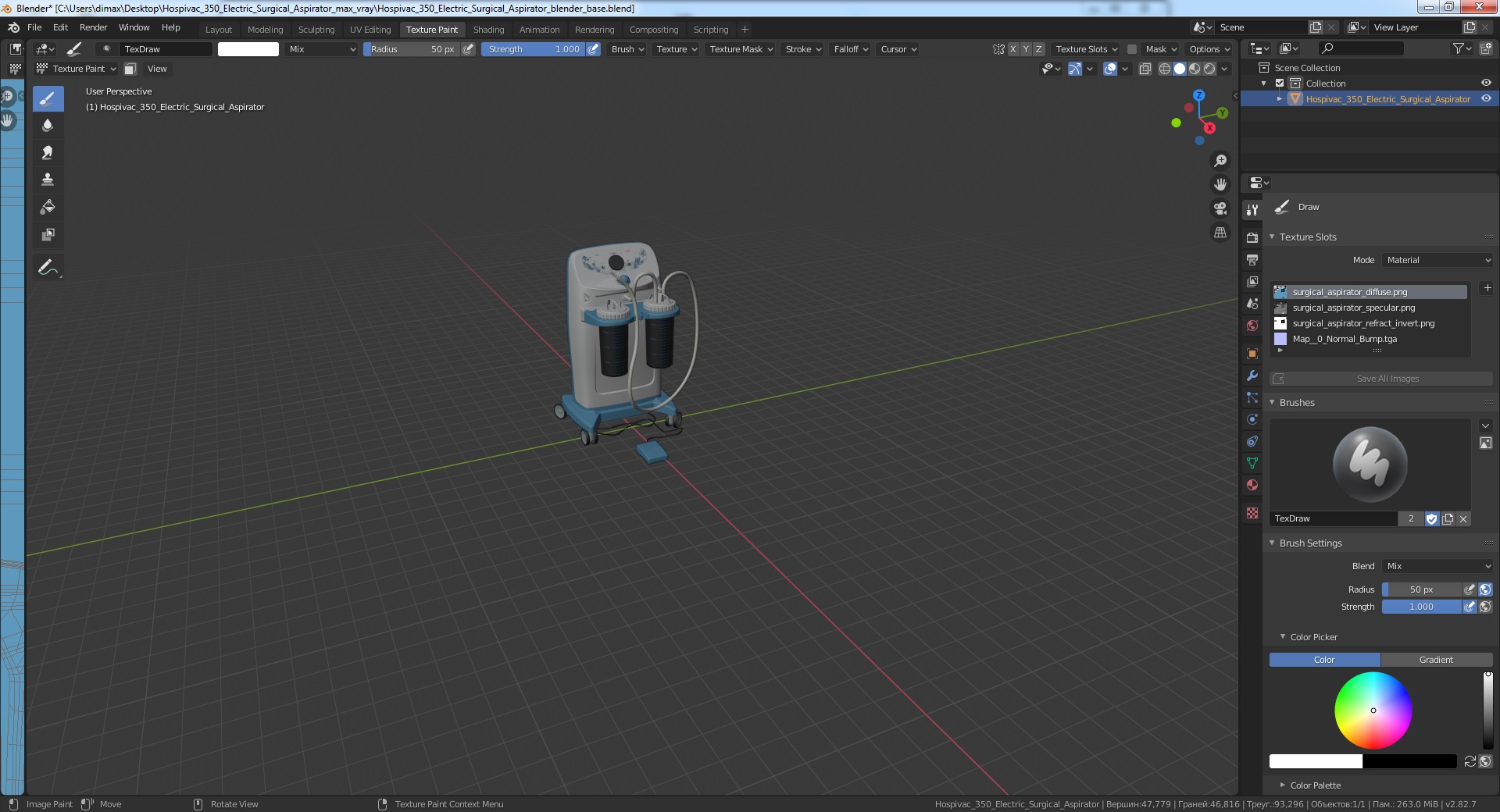Toggle Y axis symmetry
The image size is (1500, 812).
click(1026, 49)
